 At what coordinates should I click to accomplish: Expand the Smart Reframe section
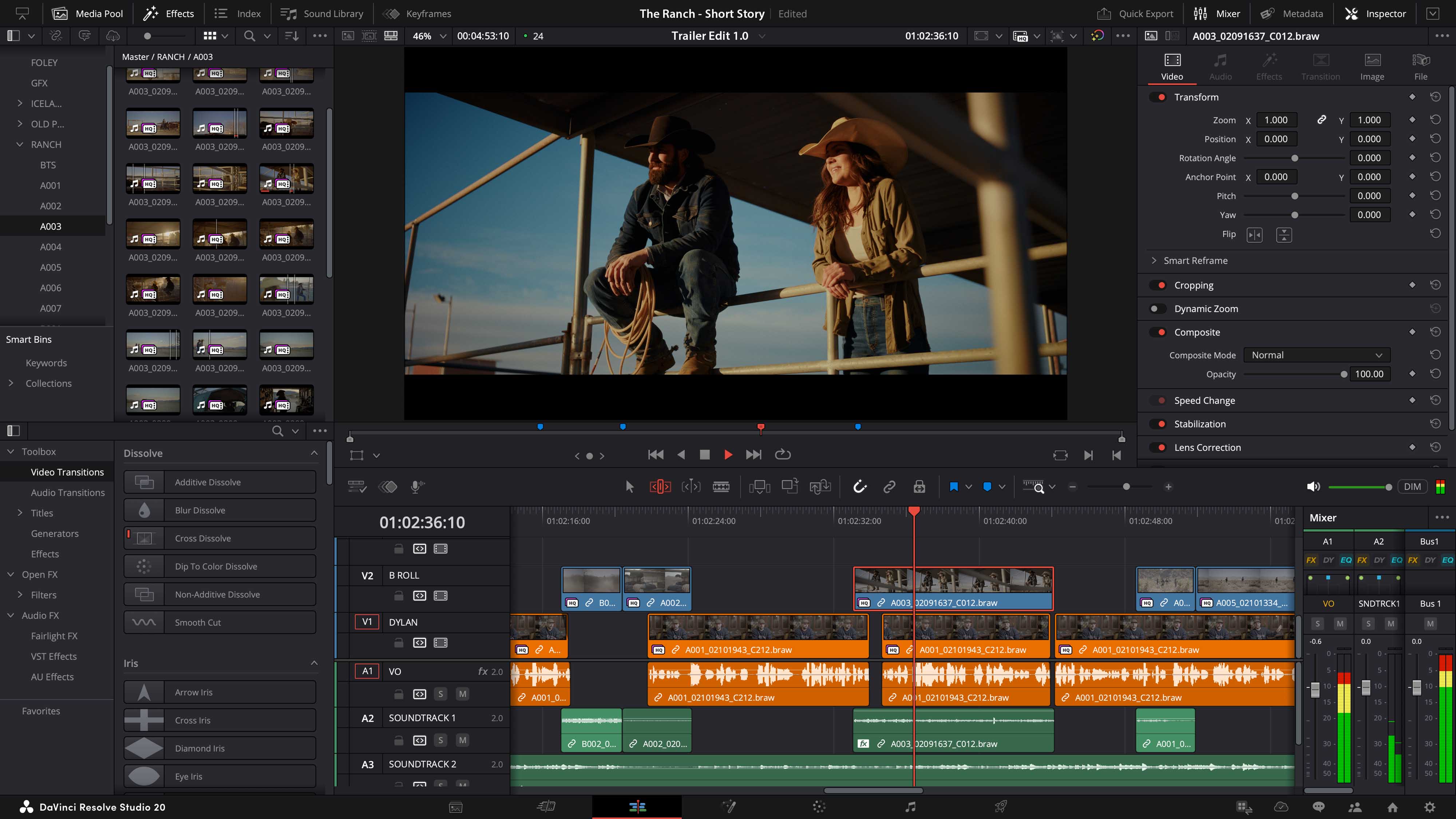tap(1154, 260)
